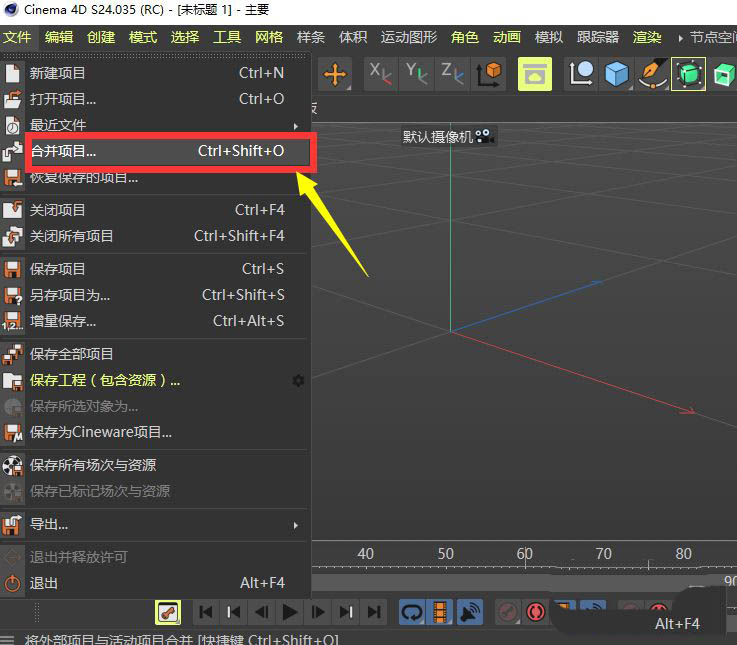The width and height of the screenshot is (737, 645).
Task: Click the yellow asset browser icon
Action: [535, 74]
